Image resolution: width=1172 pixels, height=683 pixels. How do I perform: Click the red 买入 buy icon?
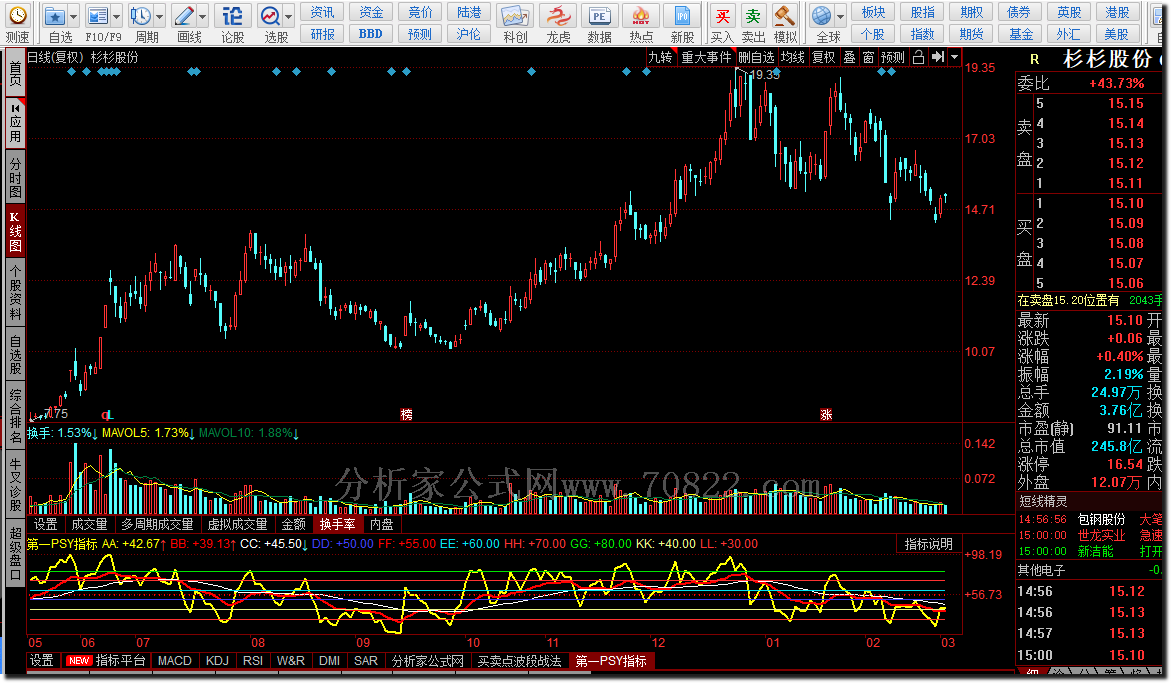[x=722, y=16]
